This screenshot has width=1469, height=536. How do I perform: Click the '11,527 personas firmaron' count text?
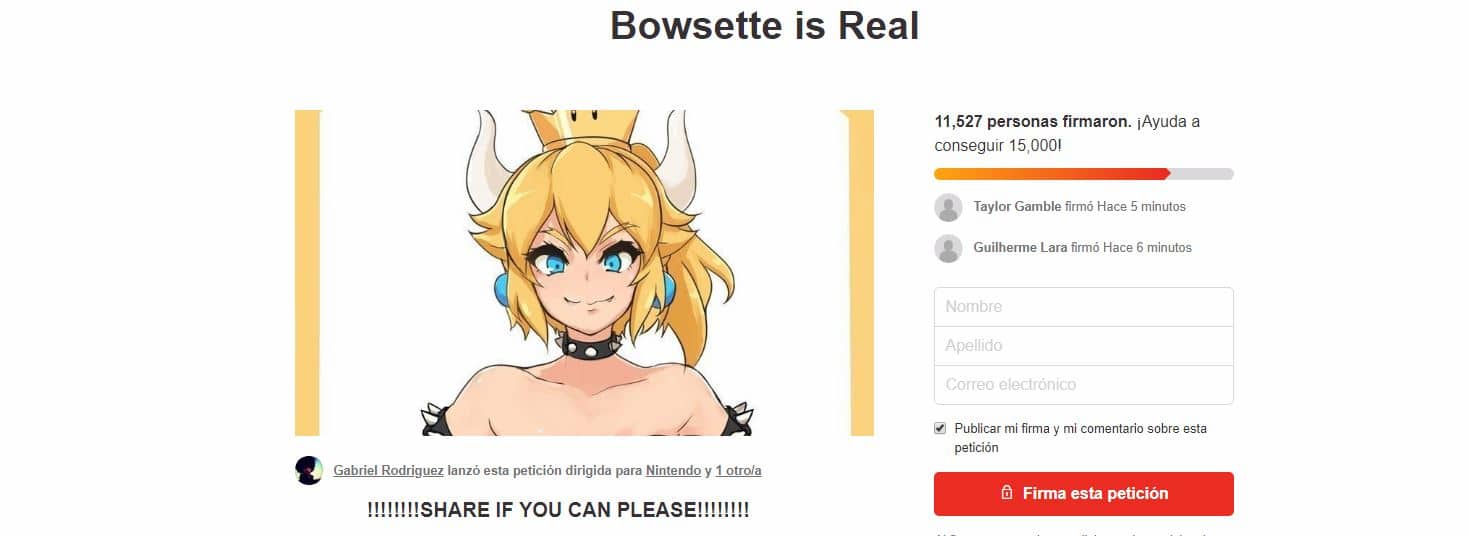click(x=1033, y=122)
